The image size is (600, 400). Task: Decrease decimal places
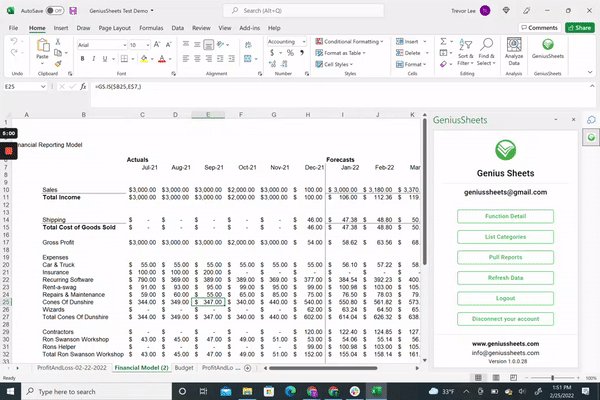284,64
